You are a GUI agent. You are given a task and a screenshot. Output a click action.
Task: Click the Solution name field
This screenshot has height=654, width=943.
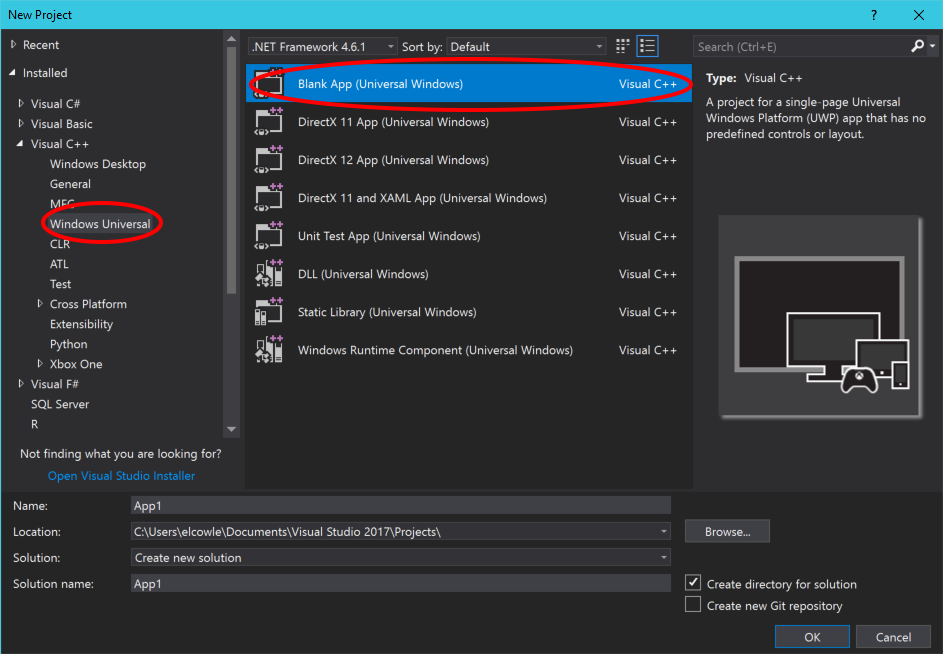(x=401, y=583)
